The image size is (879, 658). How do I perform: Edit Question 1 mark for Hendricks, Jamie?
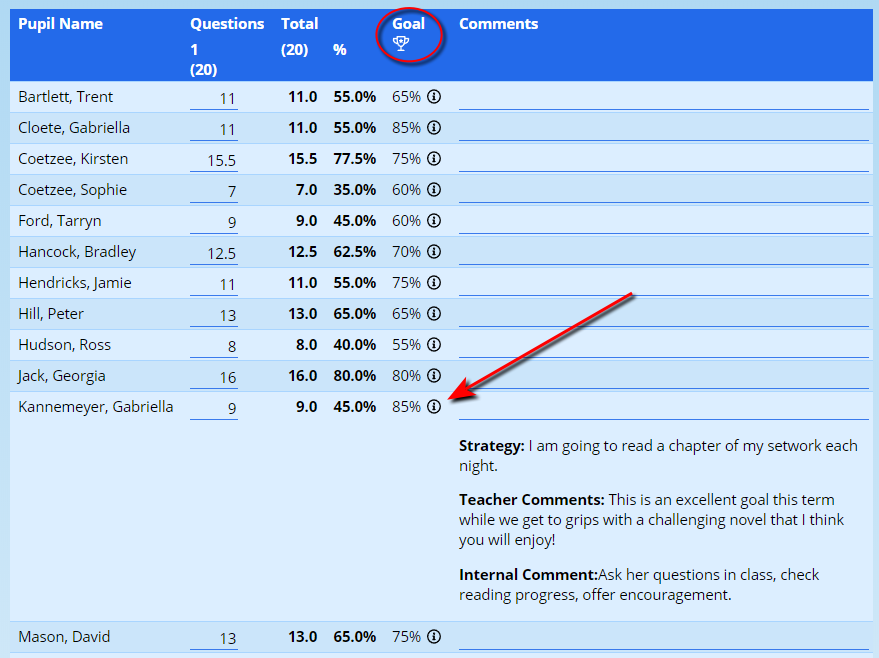click(214, 284)
